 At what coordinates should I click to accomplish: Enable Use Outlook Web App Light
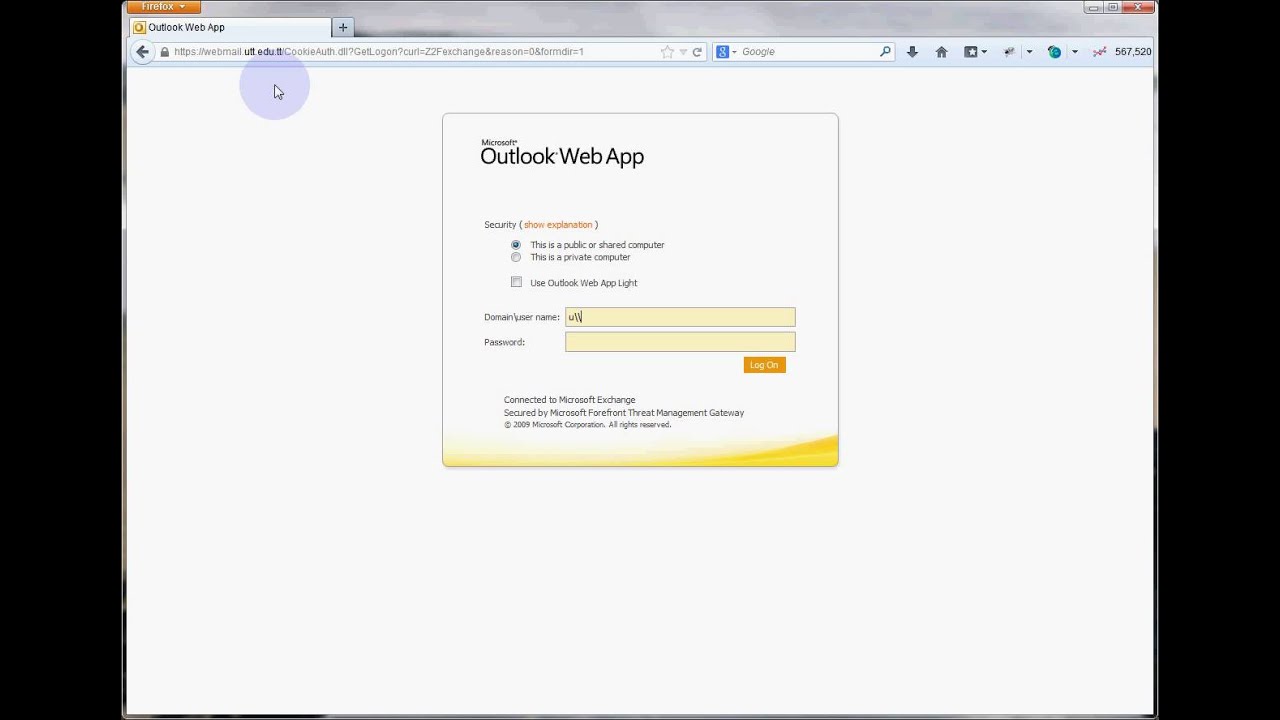tap(516, 282)
